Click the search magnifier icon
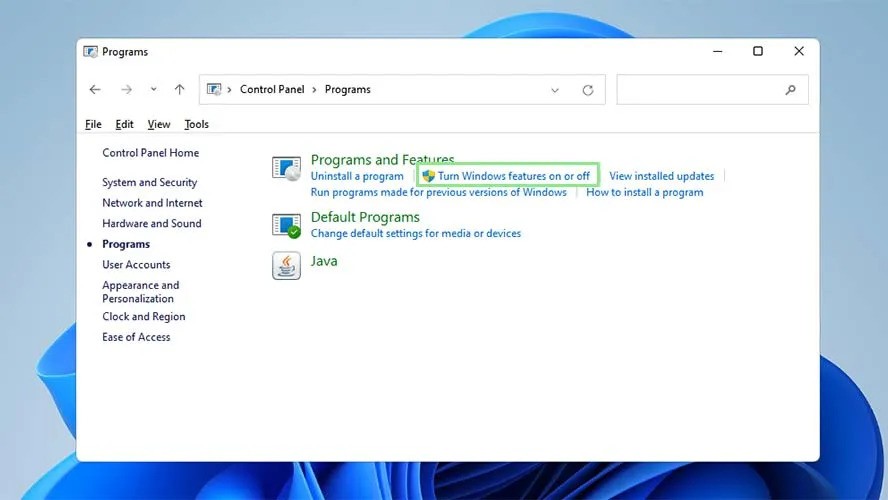The image size is (888, 500). [791, 90]
